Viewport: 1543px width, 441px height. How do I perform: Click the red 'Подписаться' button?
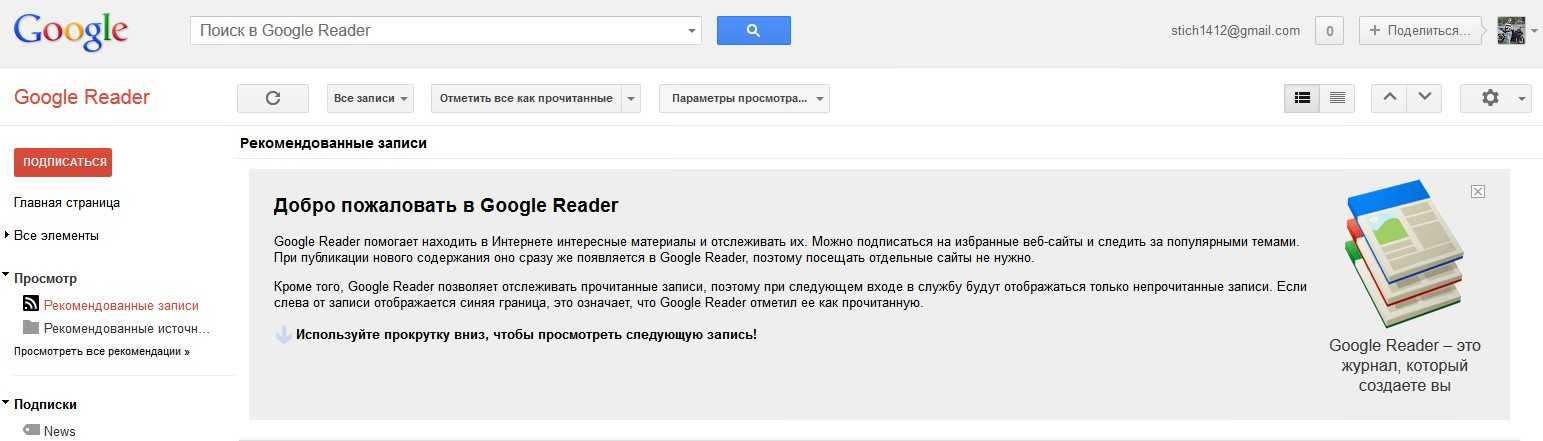pos(63,162)
